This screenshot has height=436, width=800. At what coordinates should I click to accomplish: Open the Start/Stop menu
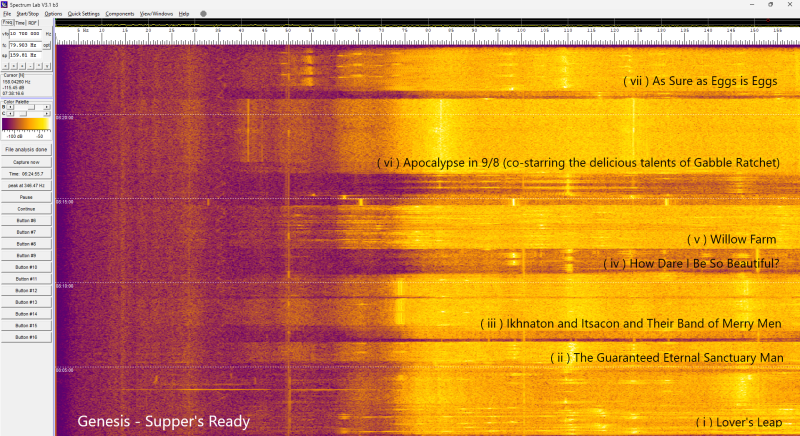[x=28, y=14]
